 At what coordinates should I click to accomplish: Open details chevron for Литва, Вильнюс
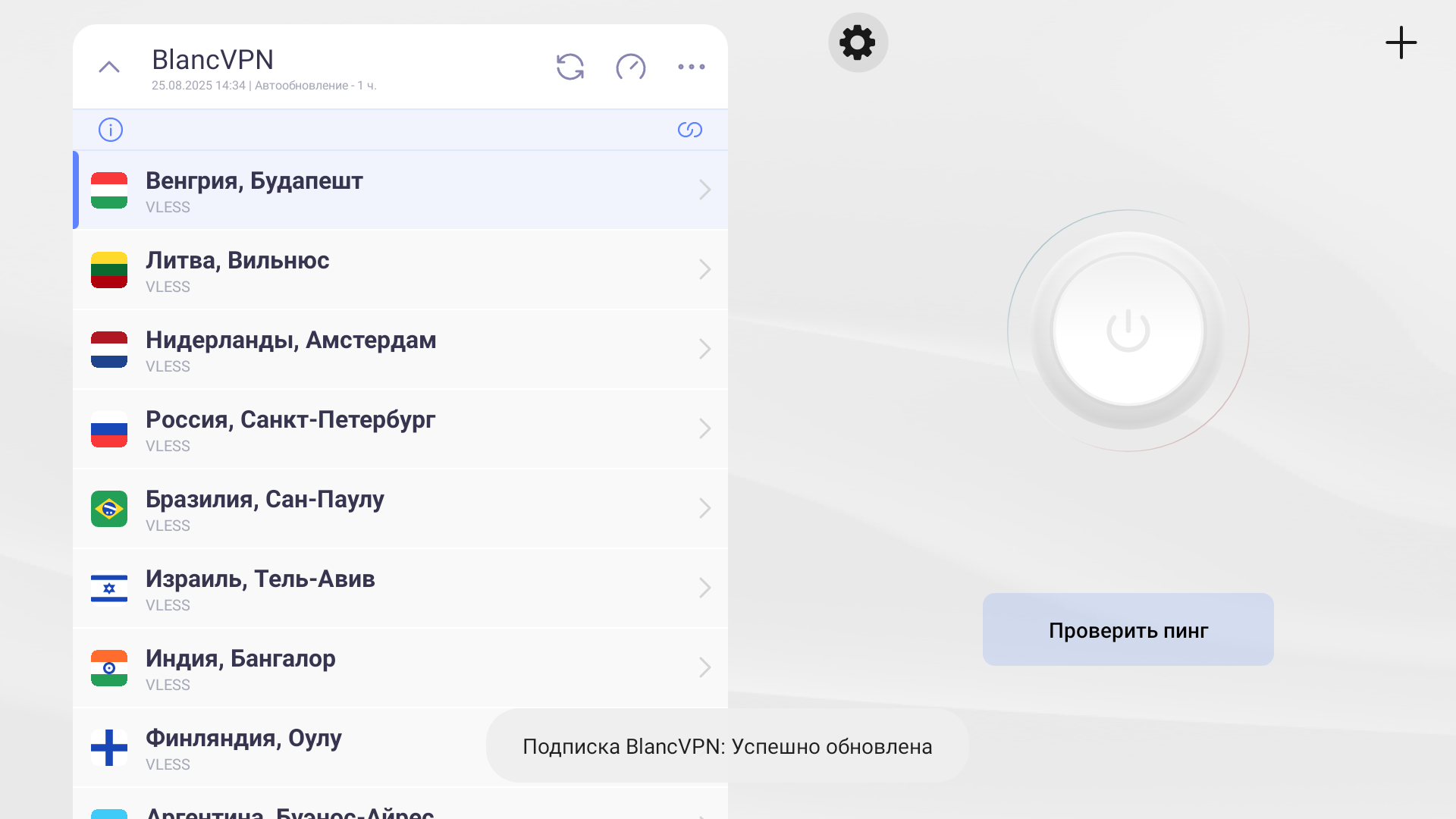click(704, 269)
